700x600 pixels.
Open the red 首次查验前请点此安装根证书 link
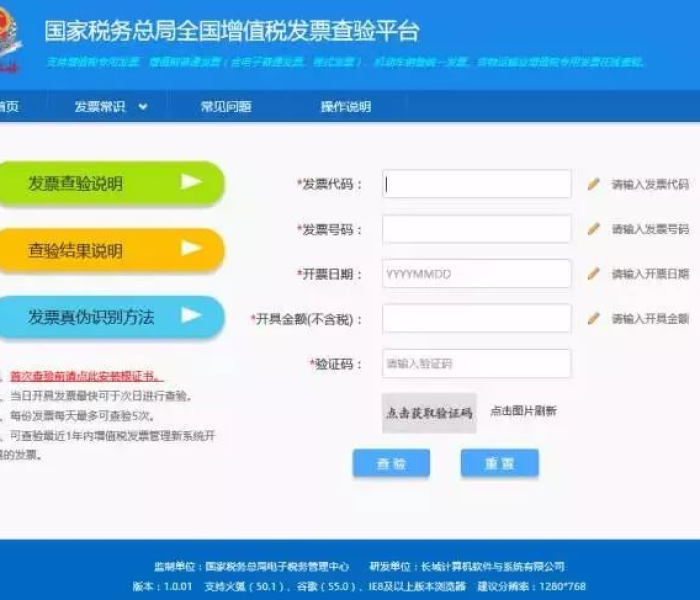tap(86, 376)
